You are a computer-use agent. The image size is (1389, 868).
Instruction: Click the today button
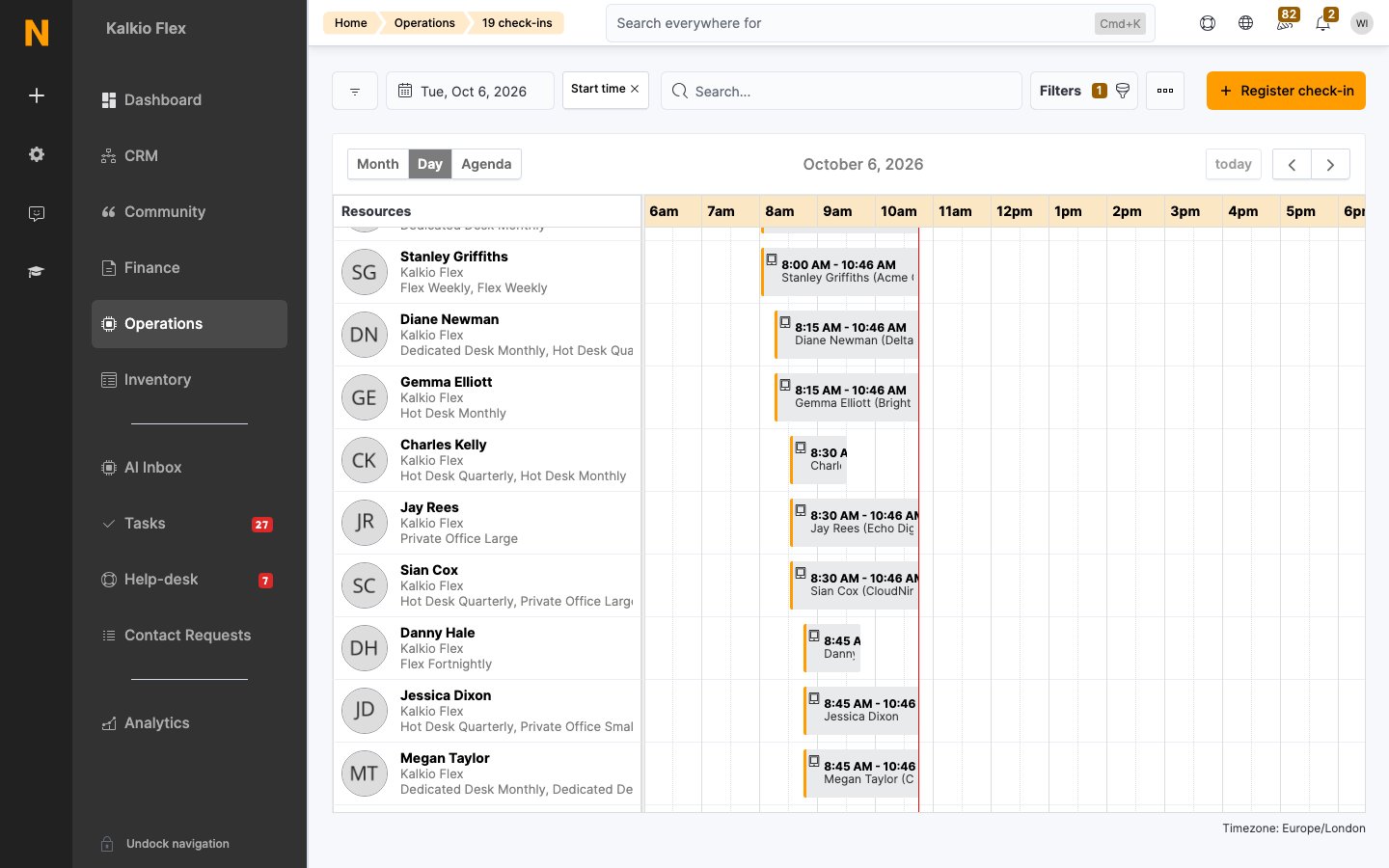point(1233,164)
